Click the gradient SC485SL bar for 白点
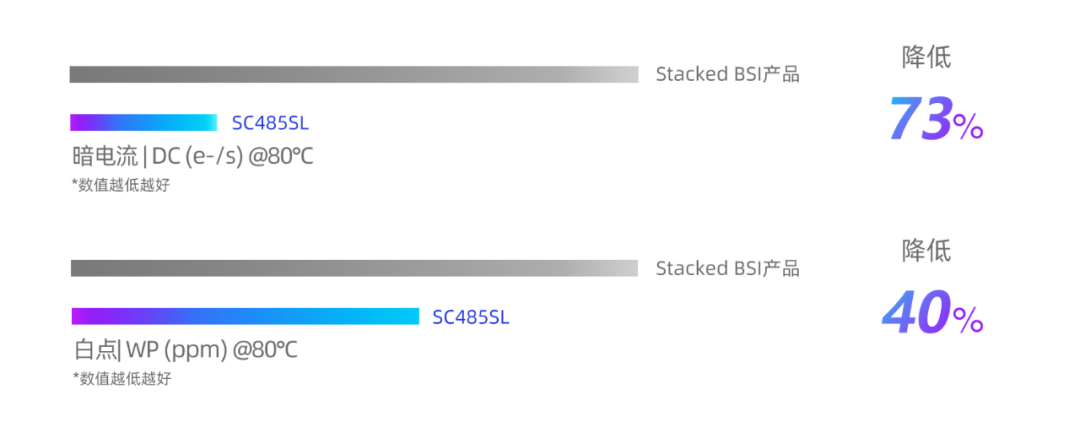Viewport: 1080px width, 438px height. pos(245,316)
